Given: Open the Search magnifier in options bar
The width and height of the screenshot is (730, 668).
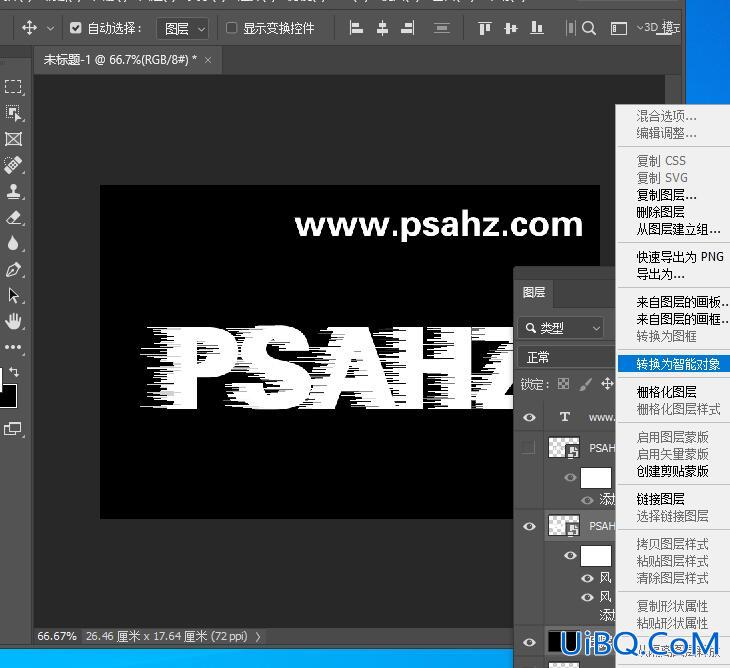Looking at the screenshot, I should point(589,28).
